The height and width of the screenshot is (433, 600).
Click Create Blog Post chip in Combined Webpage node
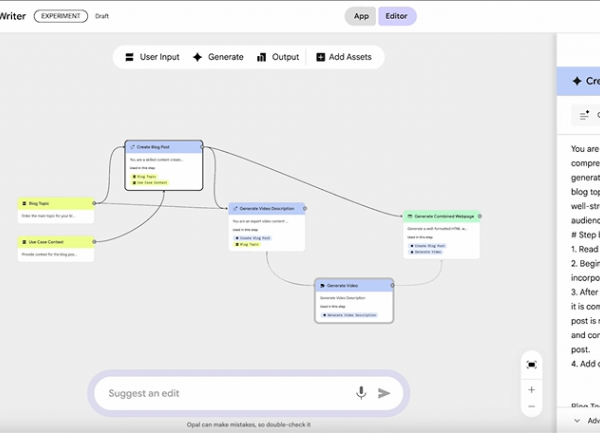427,246
